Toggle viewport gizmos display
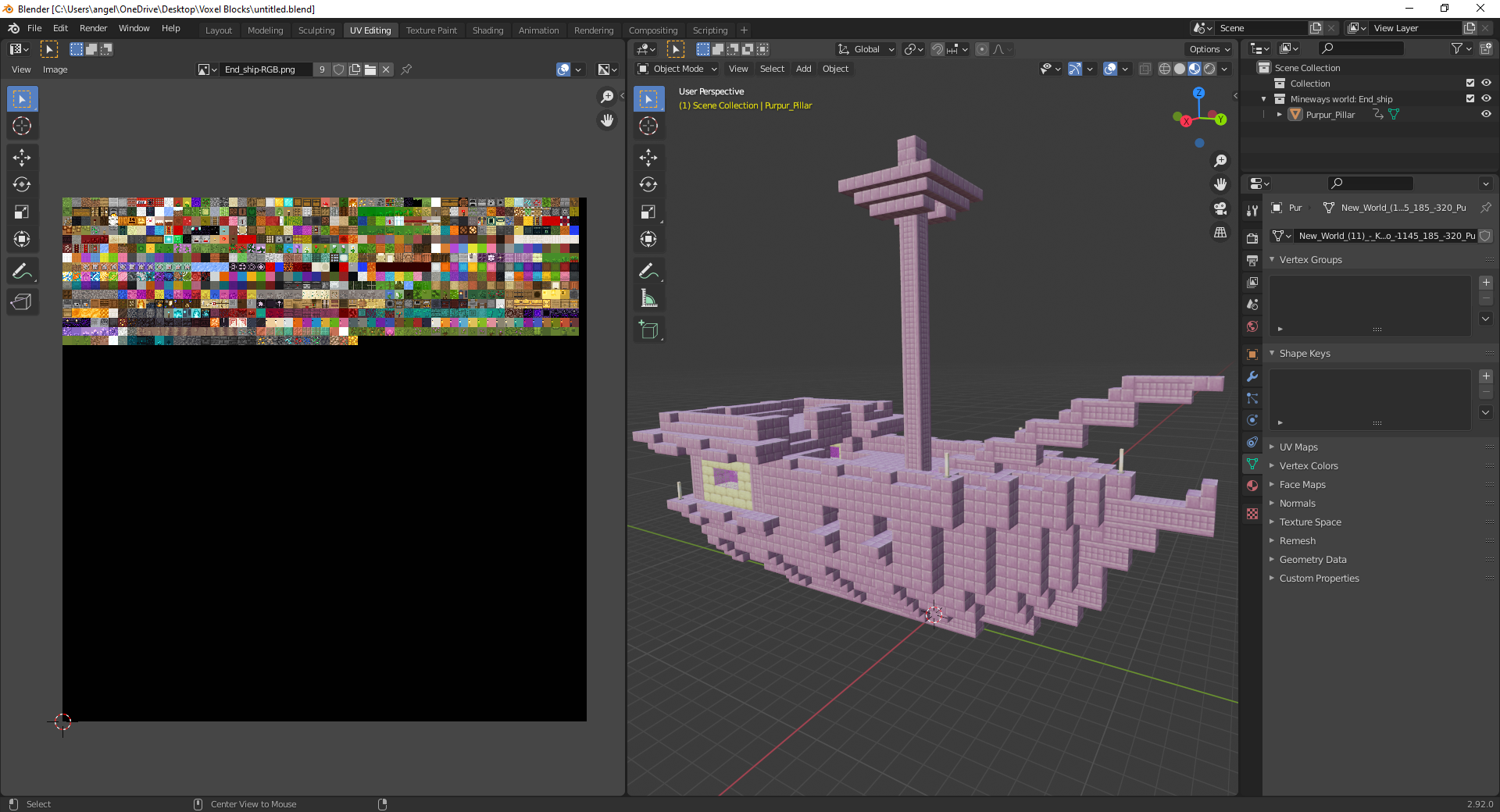 tap(1075, 69)
